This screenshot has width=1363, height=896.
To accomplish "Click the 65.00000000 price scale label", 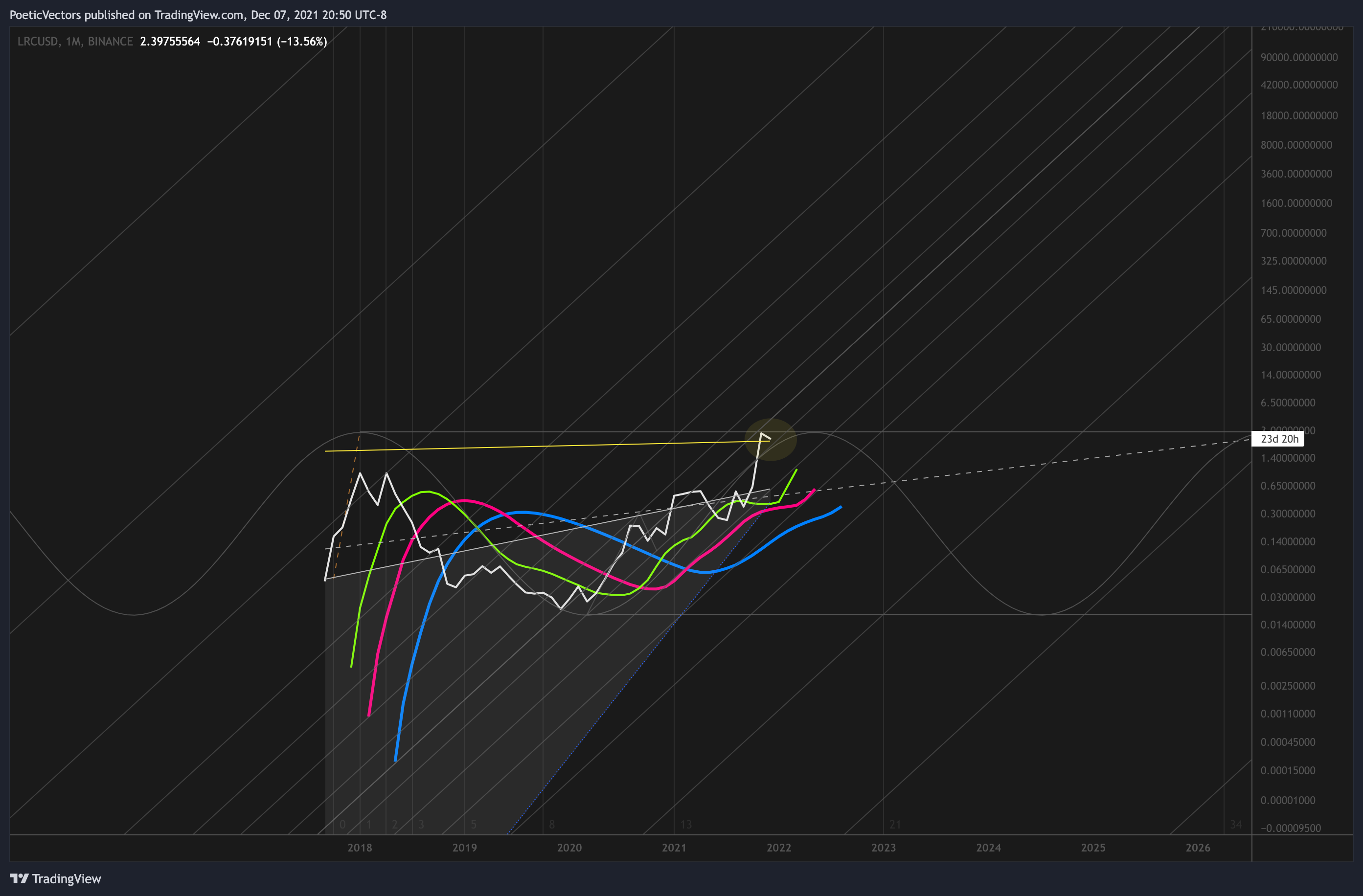I will [1290, 319].
